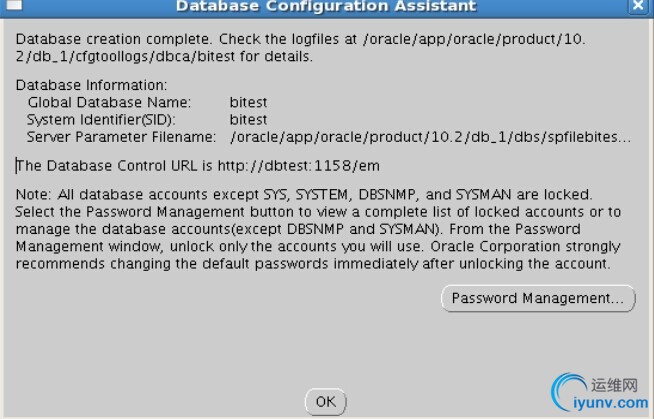Click the spfile Server Parameter Filename path

coord(430,137)
